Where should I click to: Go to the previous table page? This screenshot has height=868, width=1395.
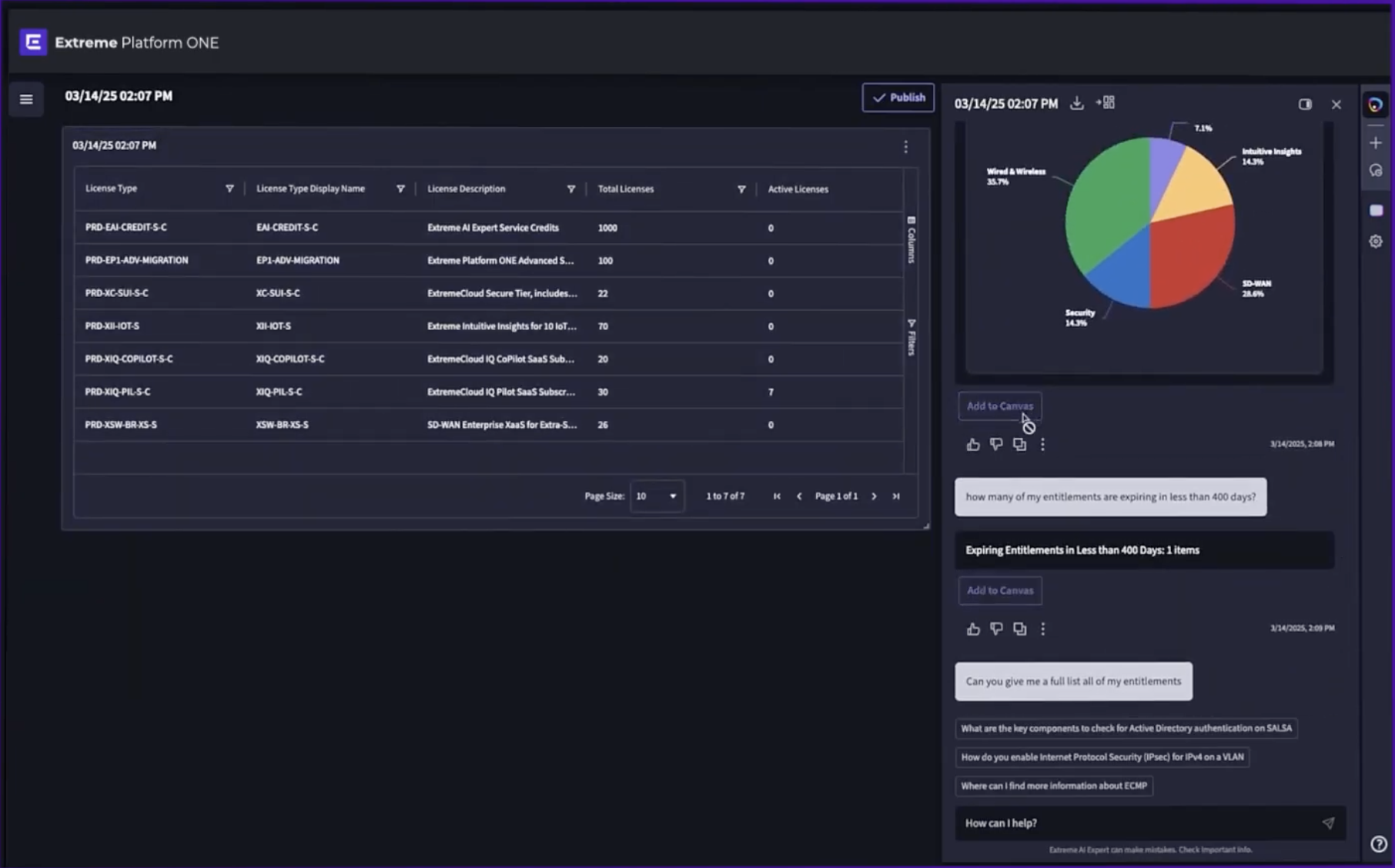pos(799,496)
